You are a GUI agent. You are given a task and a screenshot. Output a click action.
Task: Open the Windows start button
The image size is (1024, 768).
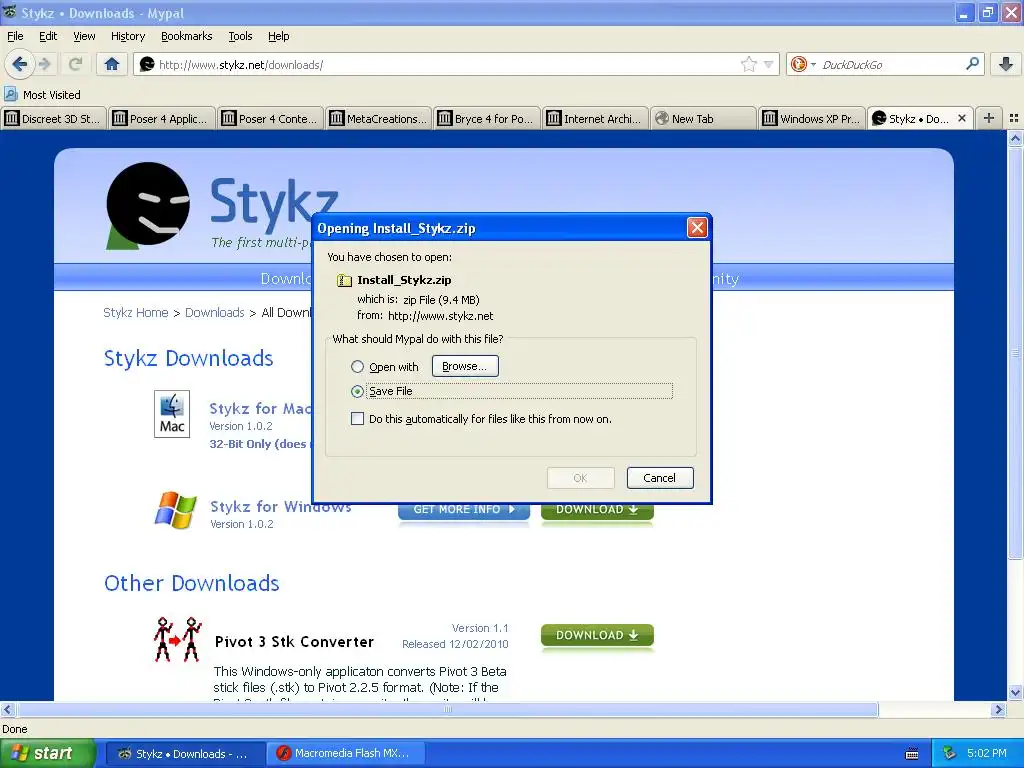click(x=48, y=753)
